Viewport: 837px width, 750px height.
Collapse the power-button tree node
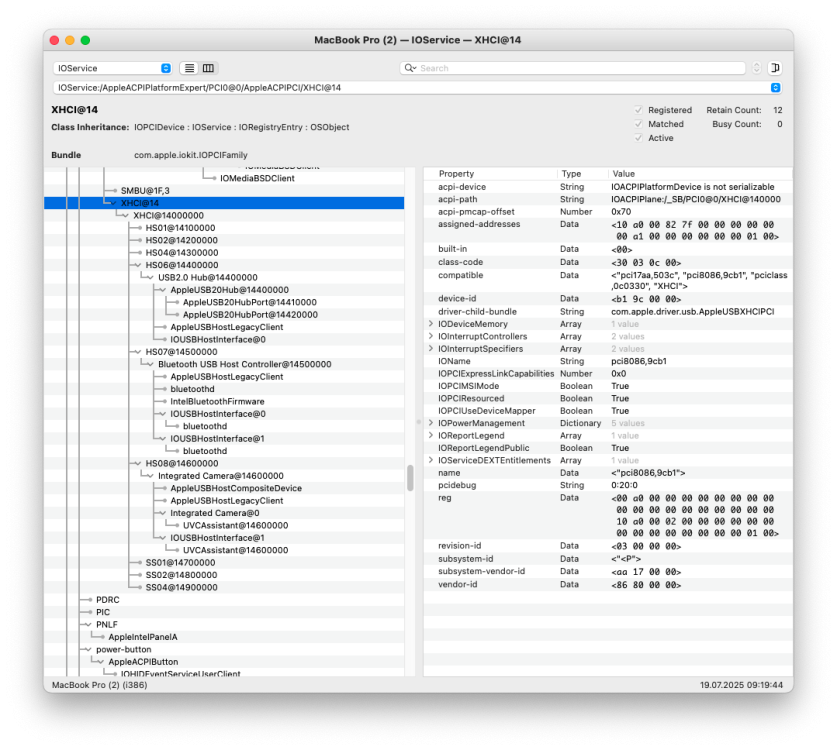pyautogui.click(x=88, y=649)
